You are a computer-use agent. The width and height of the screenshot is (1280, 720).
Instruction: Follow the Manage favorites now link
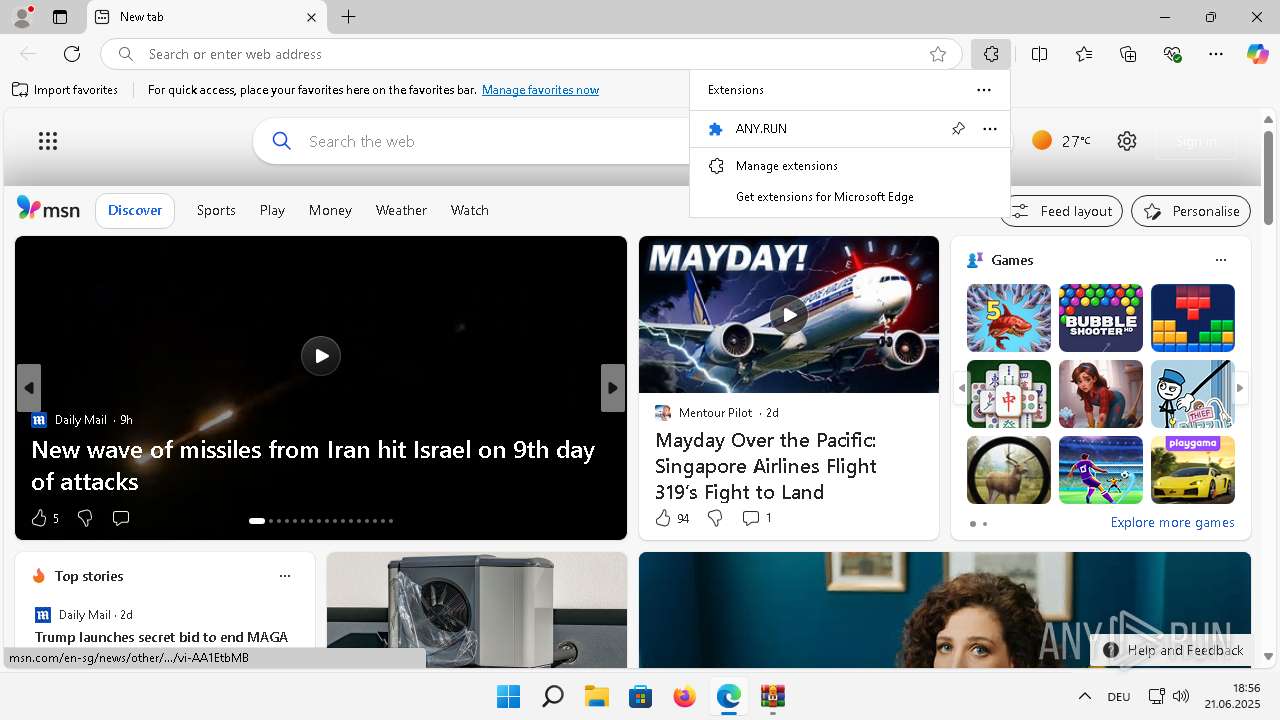pos(540,90)
